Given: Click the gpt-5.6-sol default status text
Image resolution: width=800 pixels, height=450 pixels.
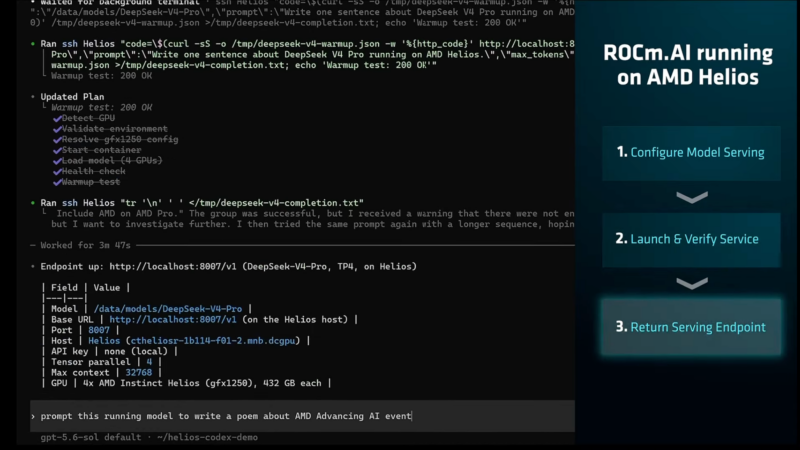Looking at the screenshot, I should [x=91, y=437].
